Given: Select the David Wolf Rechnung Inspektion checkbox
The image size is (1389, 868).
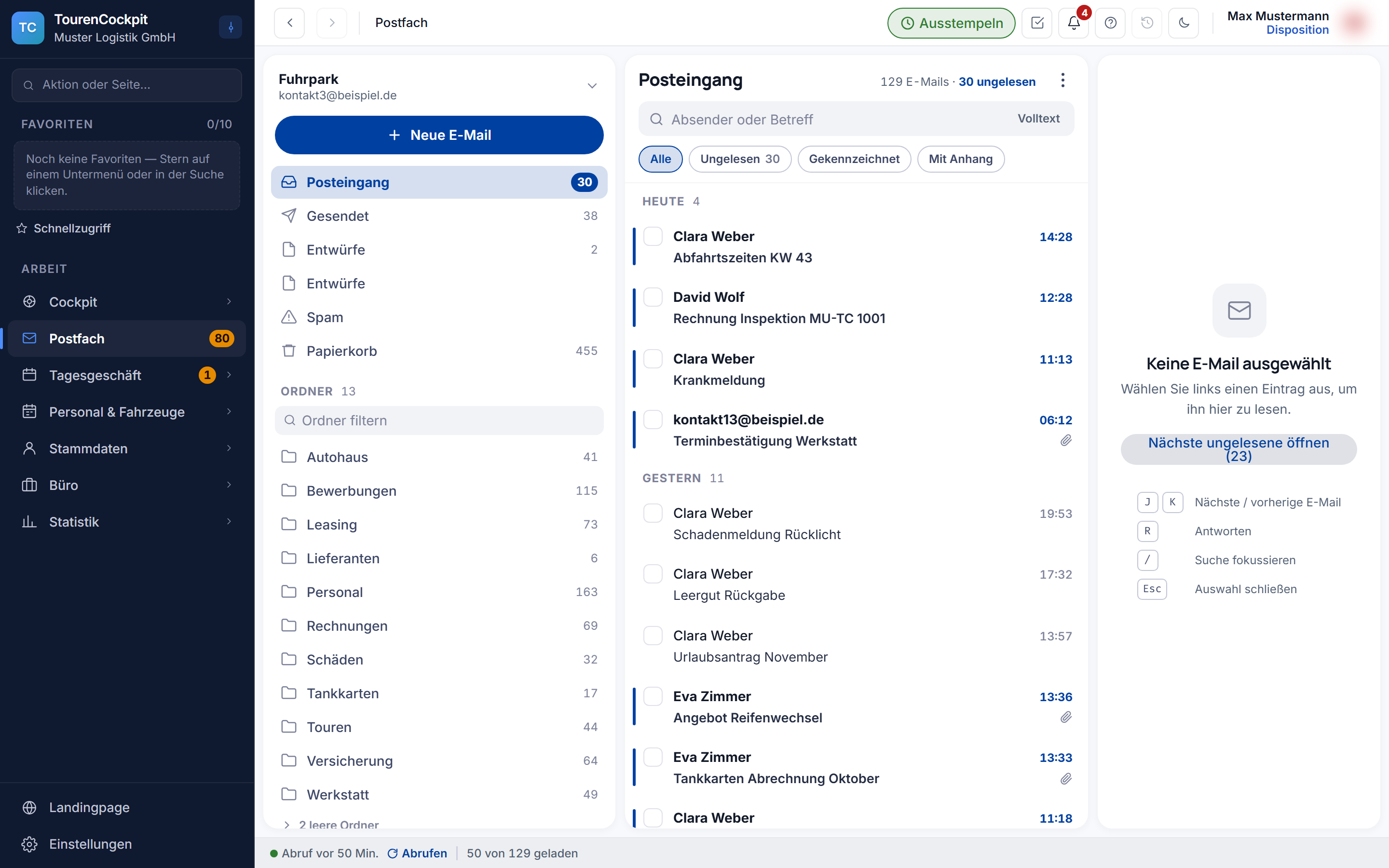Looking at the screenshot, I should coord(653,298).
